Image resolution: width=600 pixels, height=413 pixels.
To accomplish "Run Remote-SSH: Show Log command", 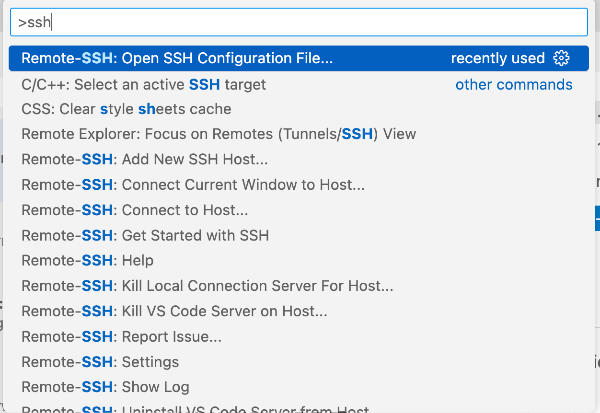I will coord(299,387).
